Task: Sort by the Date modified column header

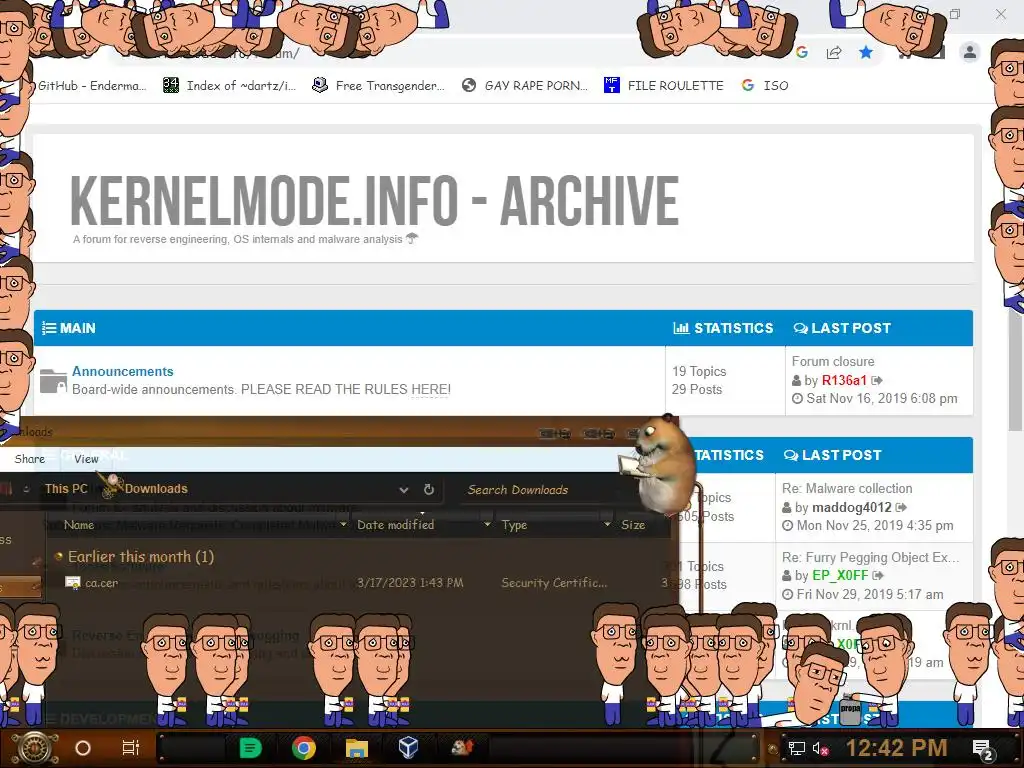Action: click(x=395, y=525)
